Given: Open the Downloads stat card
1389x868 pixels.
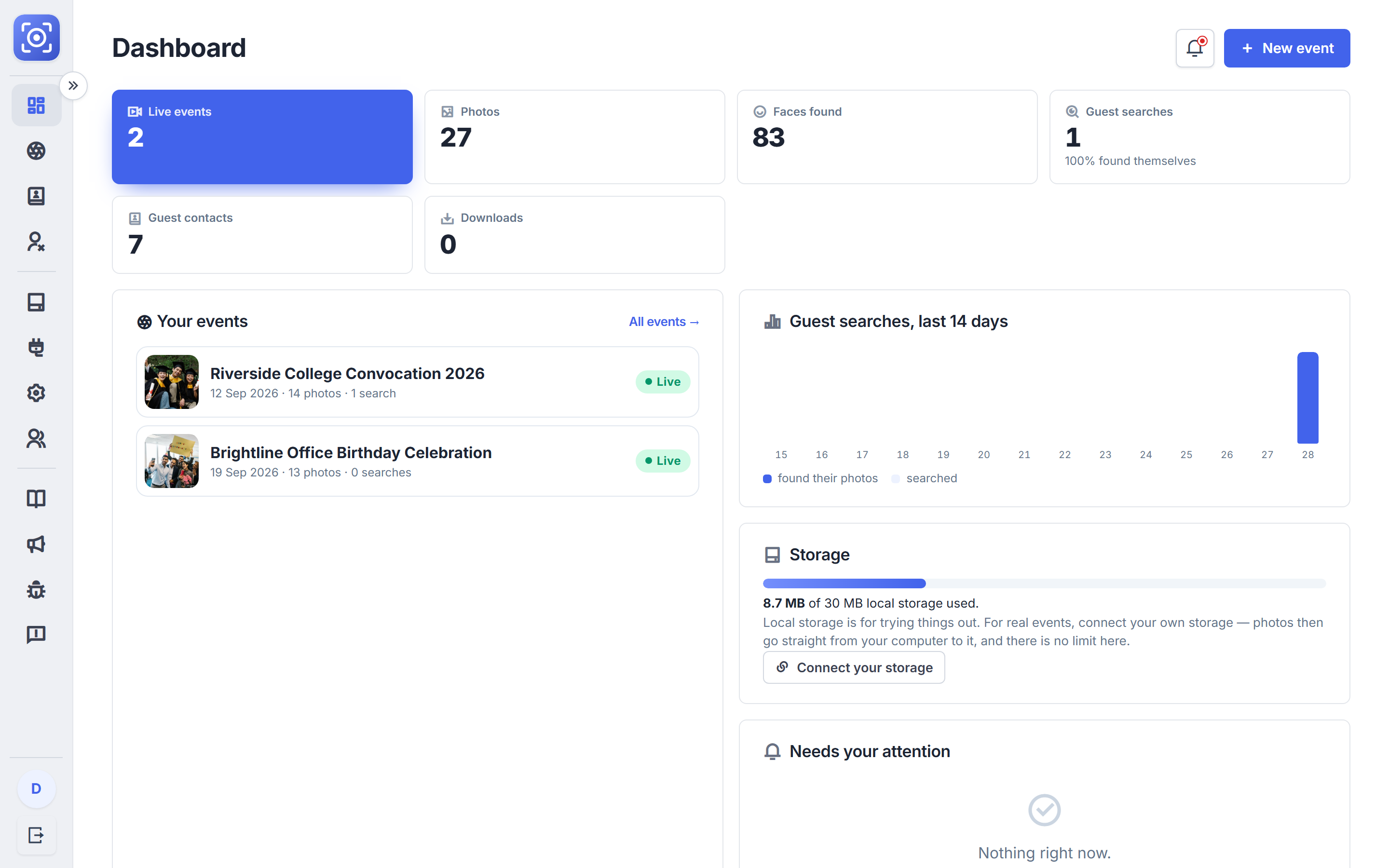Looking at the screenshot, I should [x=574, y=235].
